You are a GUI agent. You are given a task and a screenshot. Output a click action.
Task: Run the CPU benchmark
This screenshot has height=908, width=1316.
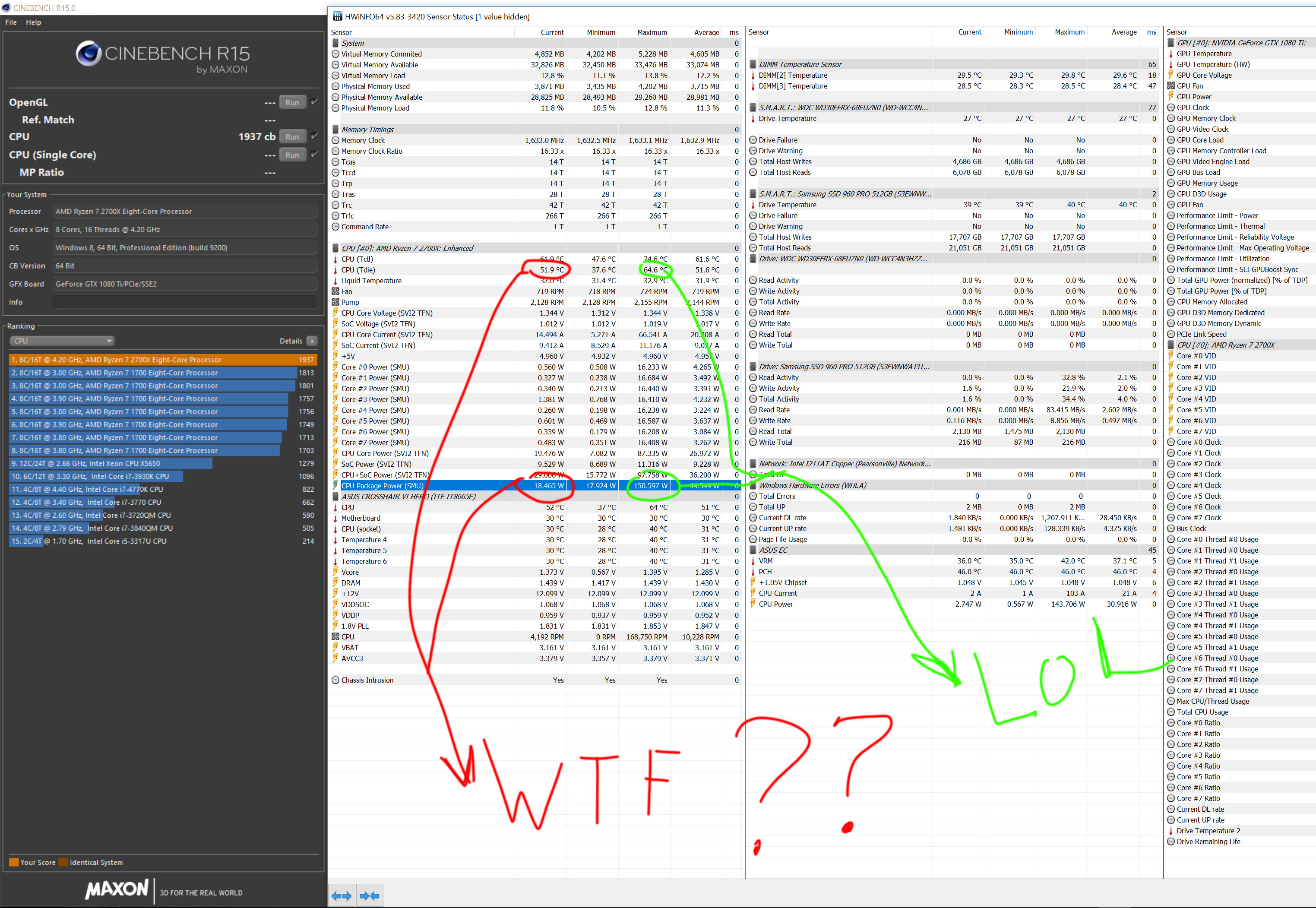292,136
